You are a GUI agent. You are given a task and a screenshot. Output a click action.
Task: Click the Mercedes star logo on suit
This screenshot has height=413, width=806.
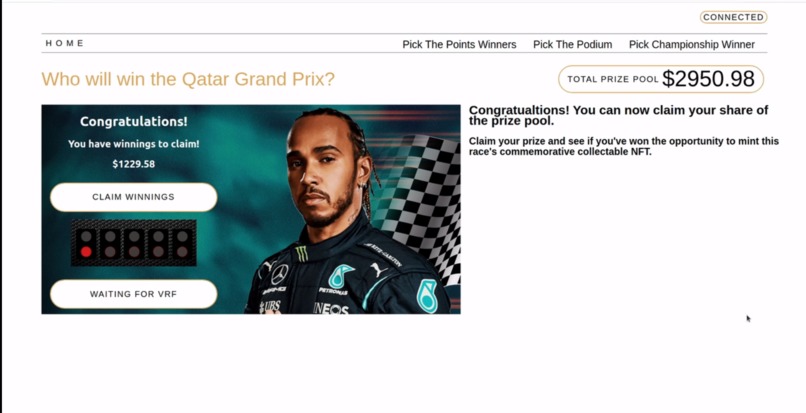[x=280, y=274]
